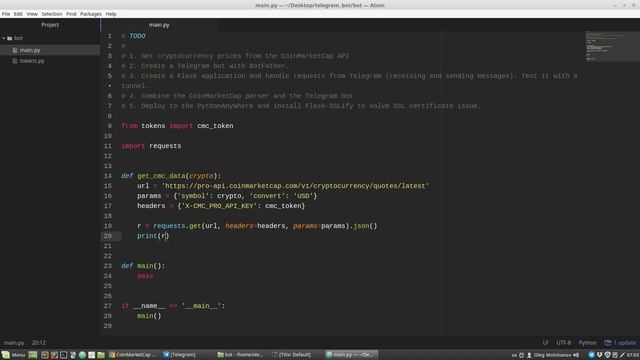Click the 'from tokens import cmc_token' line

click(x=177, y=126)
